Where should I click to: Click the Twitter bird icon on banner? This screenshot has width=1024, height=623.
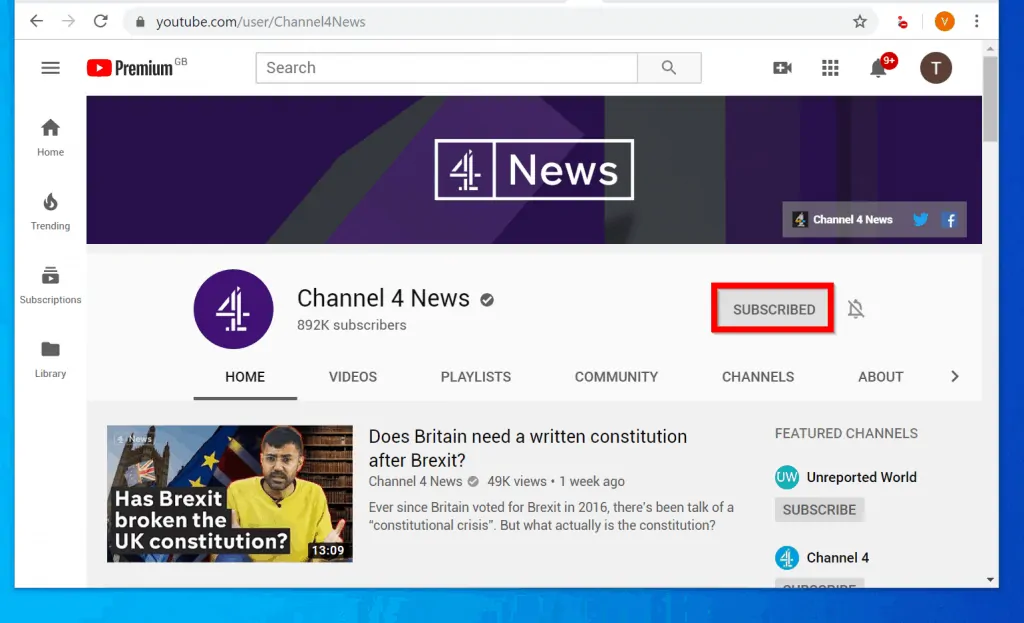click(921, 219)
